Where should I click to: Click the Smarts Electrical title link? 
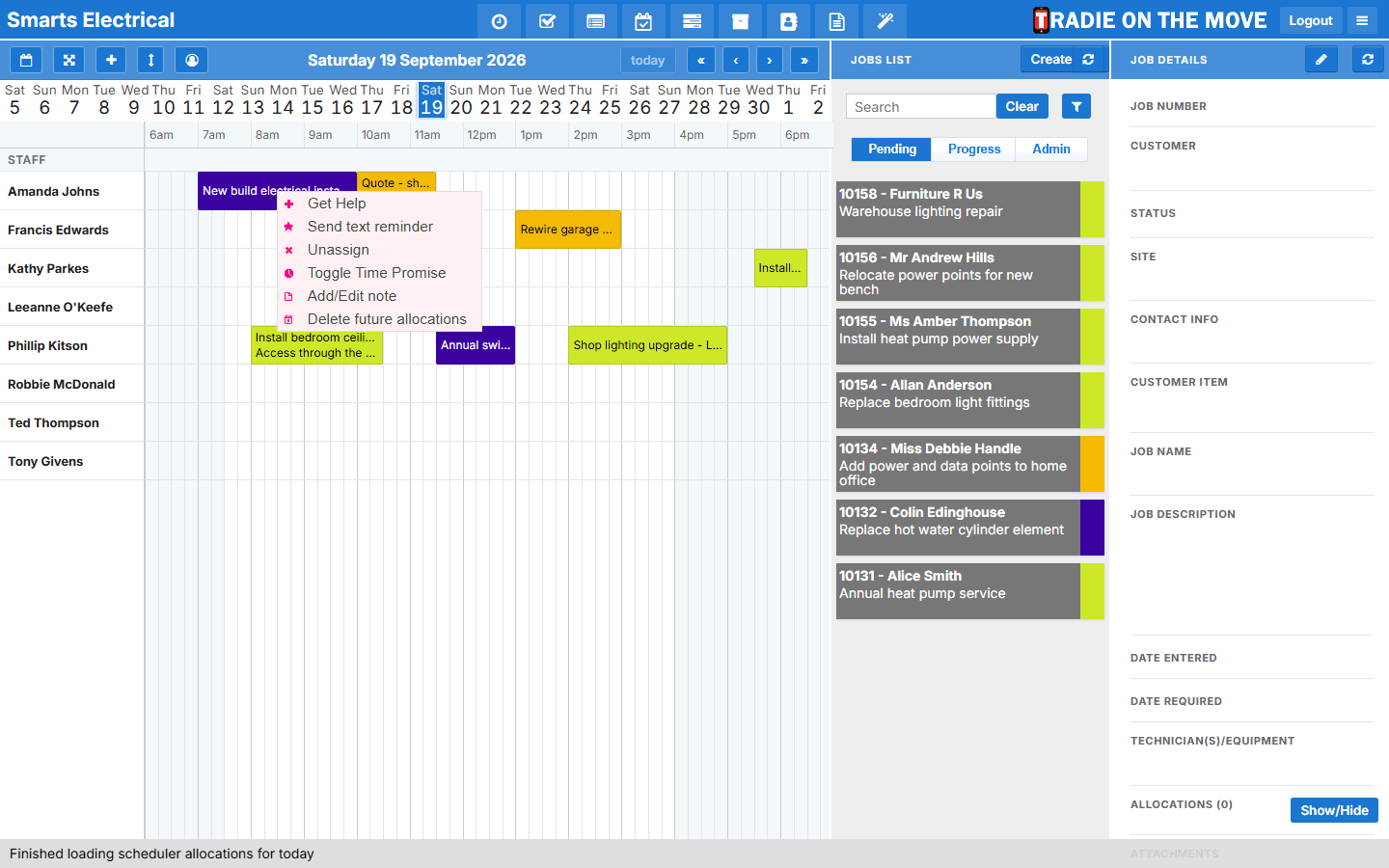[91, 20]
